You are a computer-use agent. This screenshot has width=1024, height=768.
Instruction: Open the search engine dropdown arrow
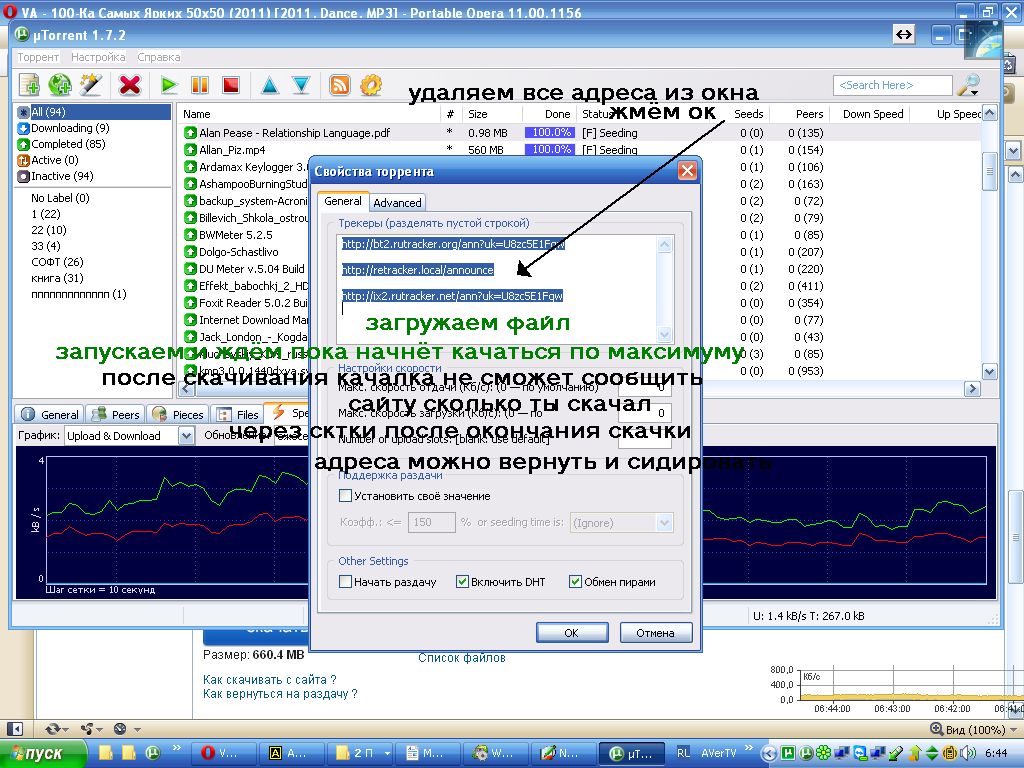[975, 92]
